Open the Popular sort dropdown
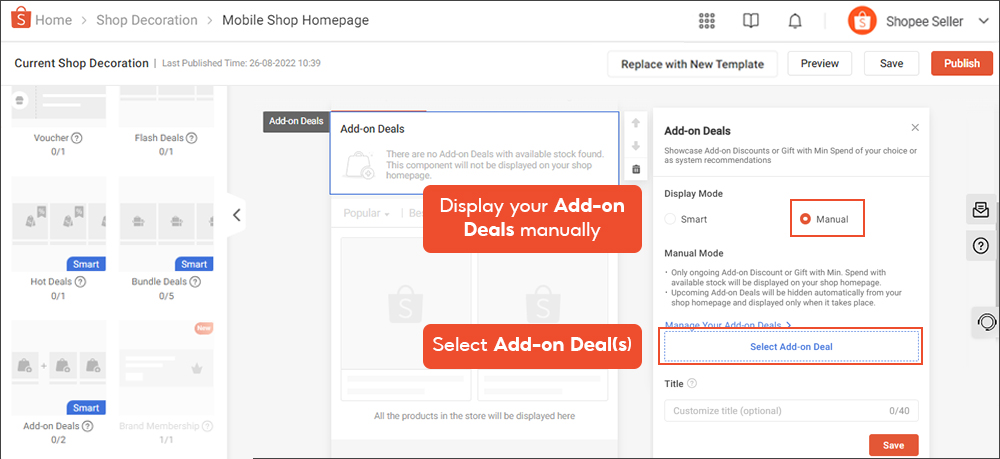The height and width of the screenshot is (459, 1000). tap(366, 213)
